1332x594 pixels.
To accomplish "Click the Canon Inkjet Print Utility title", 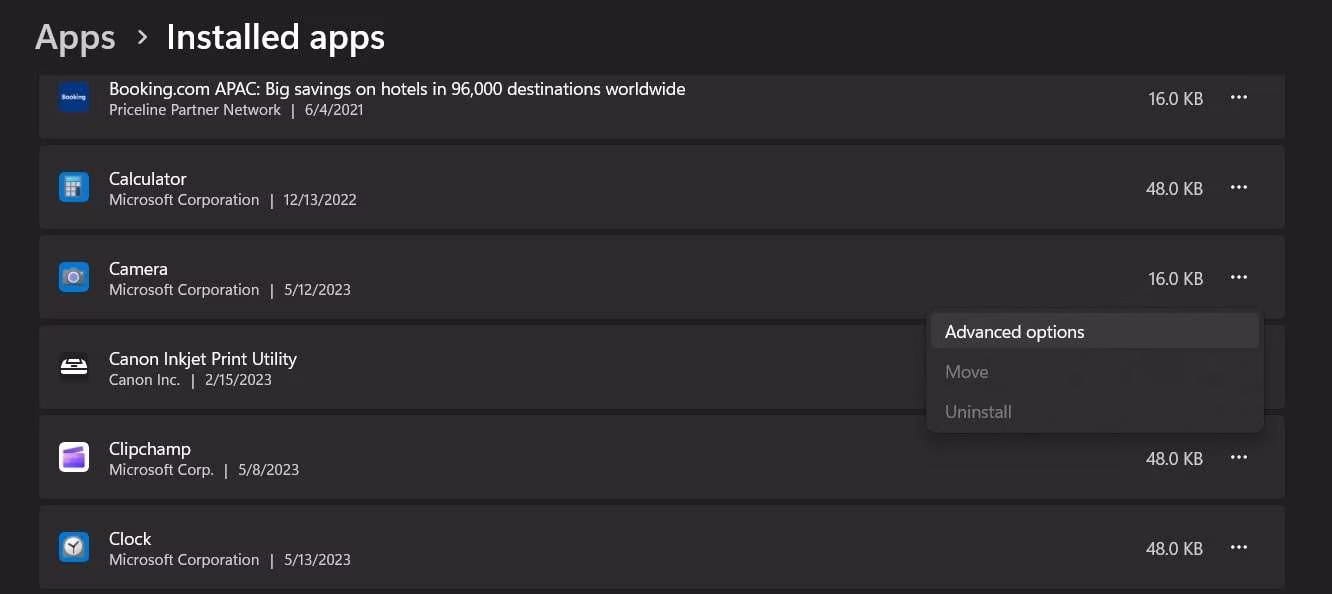I will pos(203,359).
